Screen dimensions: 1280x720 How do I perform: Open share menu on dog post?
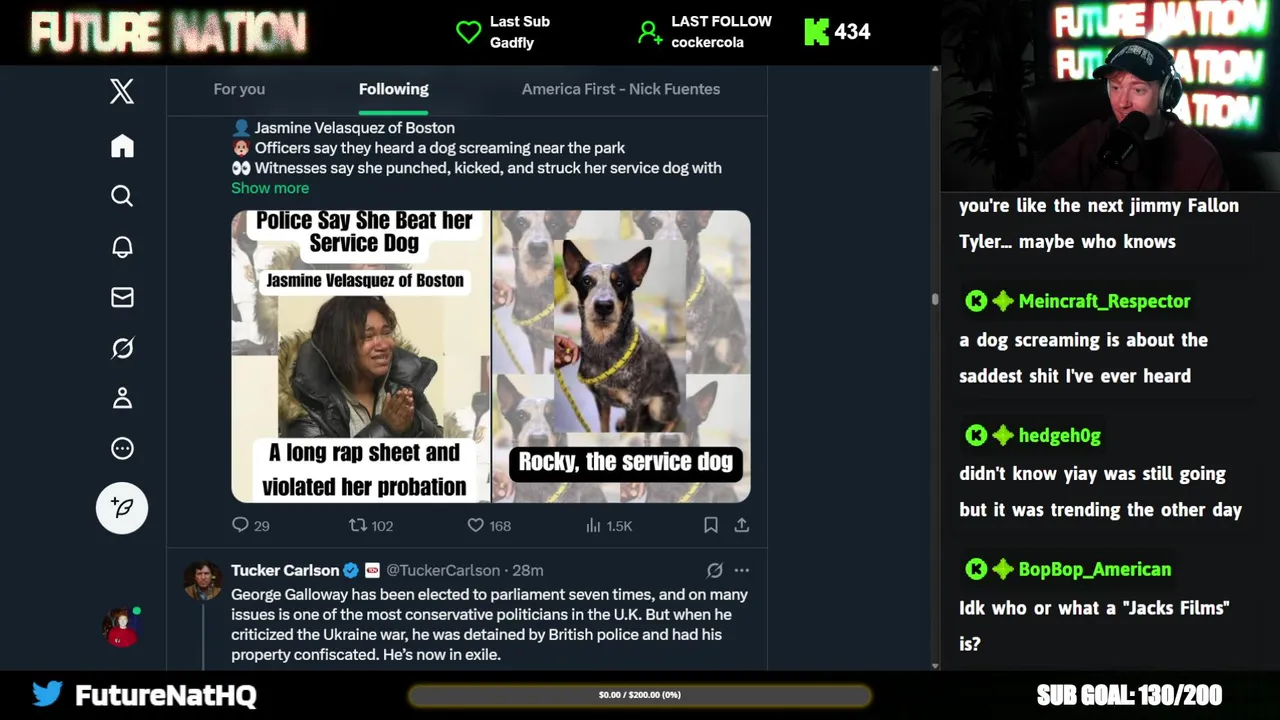(742, 525)
